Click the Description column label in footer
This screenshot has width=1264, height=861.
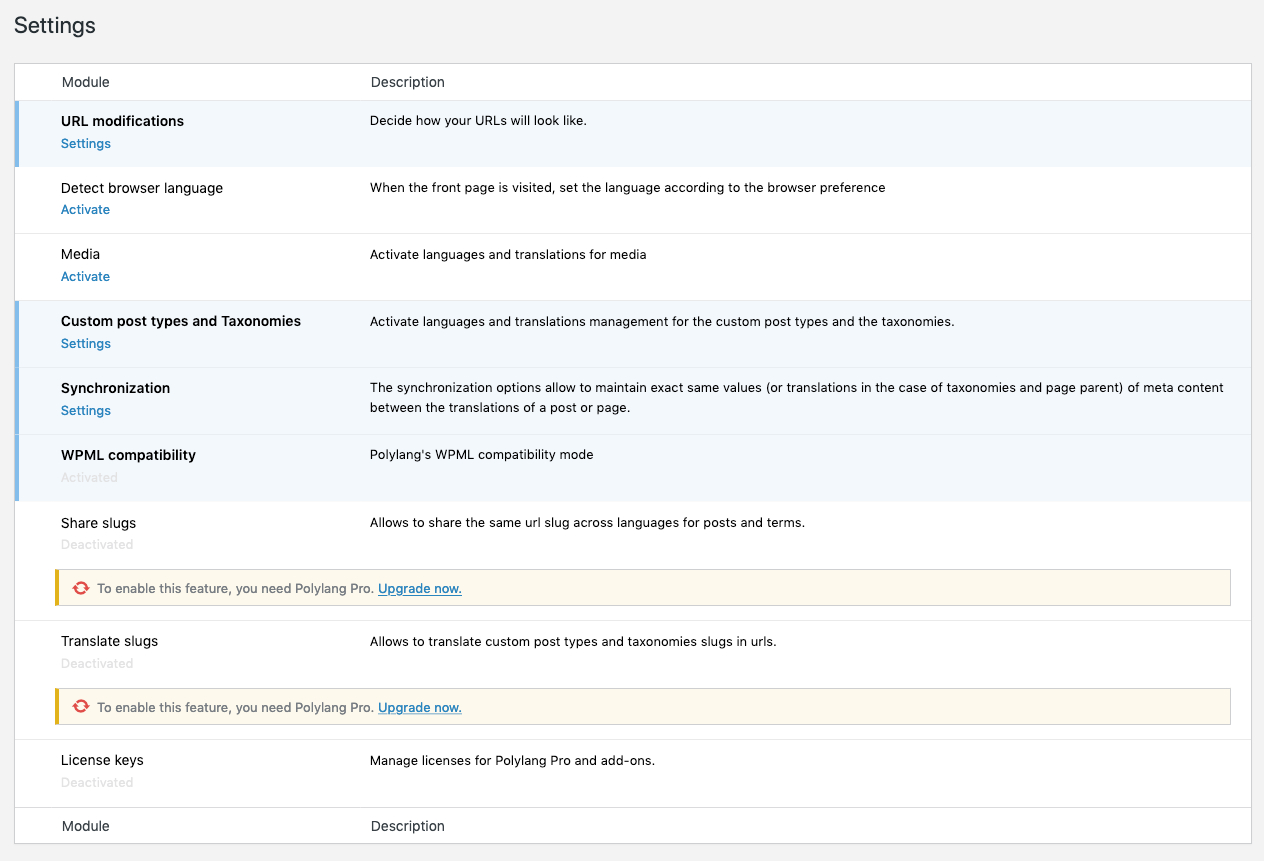pyautogui.click(x=407, y=826)
